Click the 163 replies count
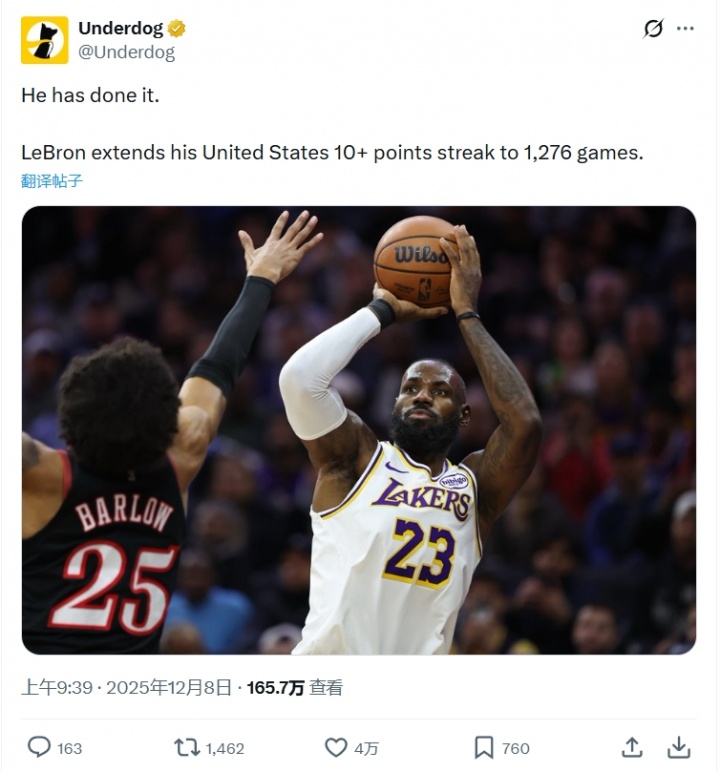The width and height of the screenshot is (720, 772). (x=69, y=748)
